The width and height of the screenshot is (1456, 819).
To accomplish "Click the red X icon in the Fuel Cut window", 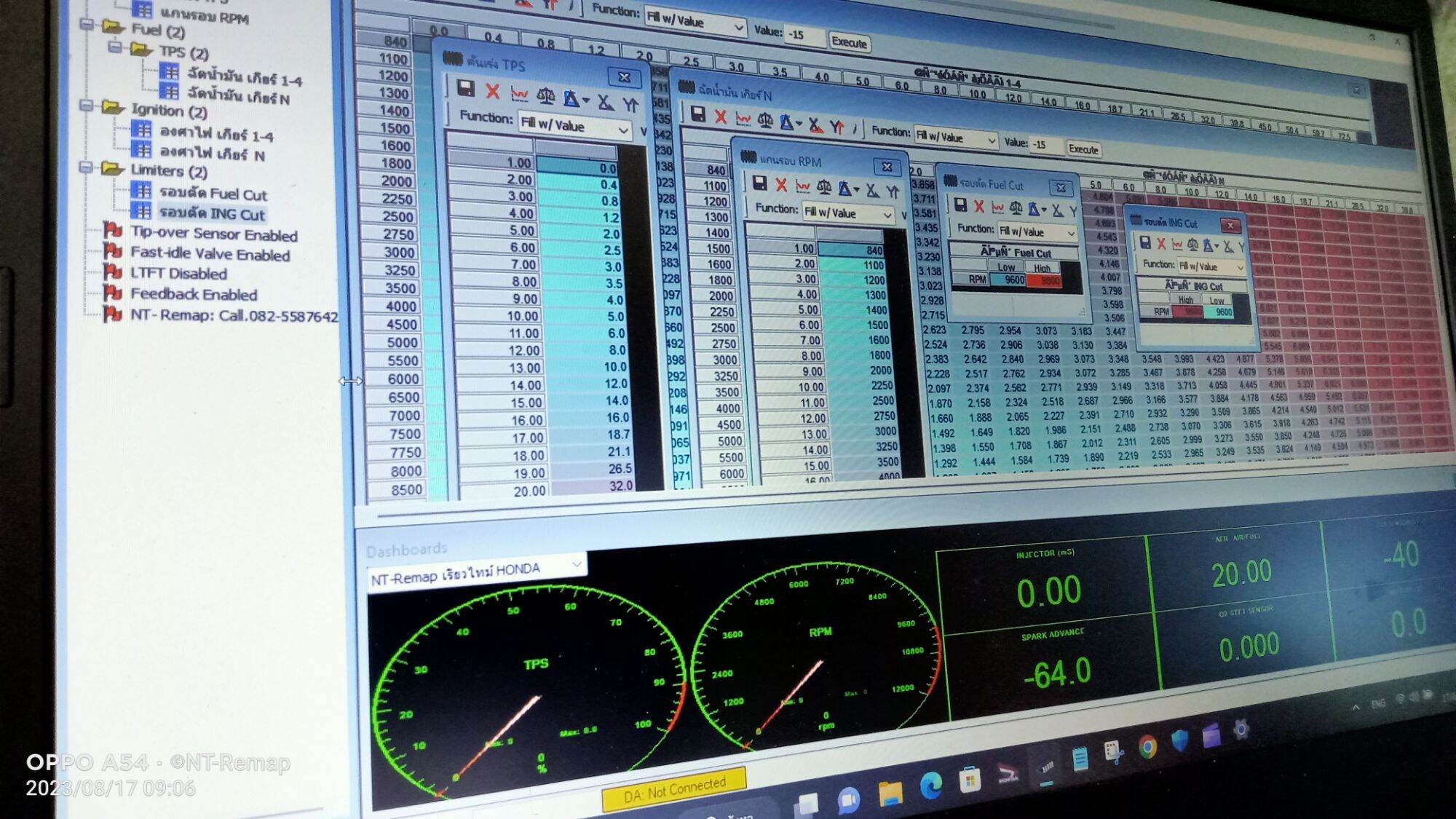I will (x=979, y=206).
